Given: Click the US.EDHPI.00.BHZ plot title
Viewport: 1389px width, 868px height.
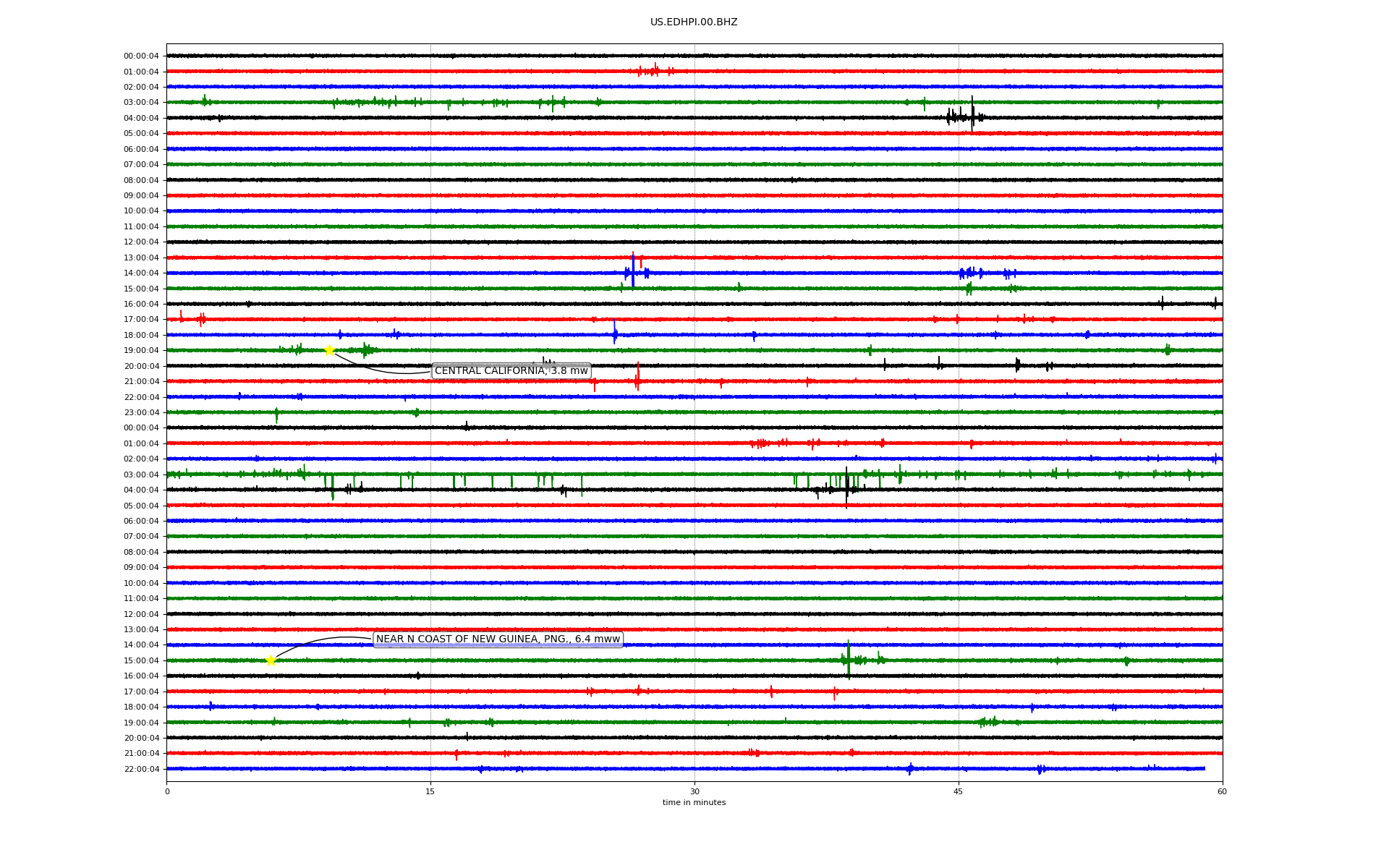Looking at the screenshot, I should [x=694, y=22].
